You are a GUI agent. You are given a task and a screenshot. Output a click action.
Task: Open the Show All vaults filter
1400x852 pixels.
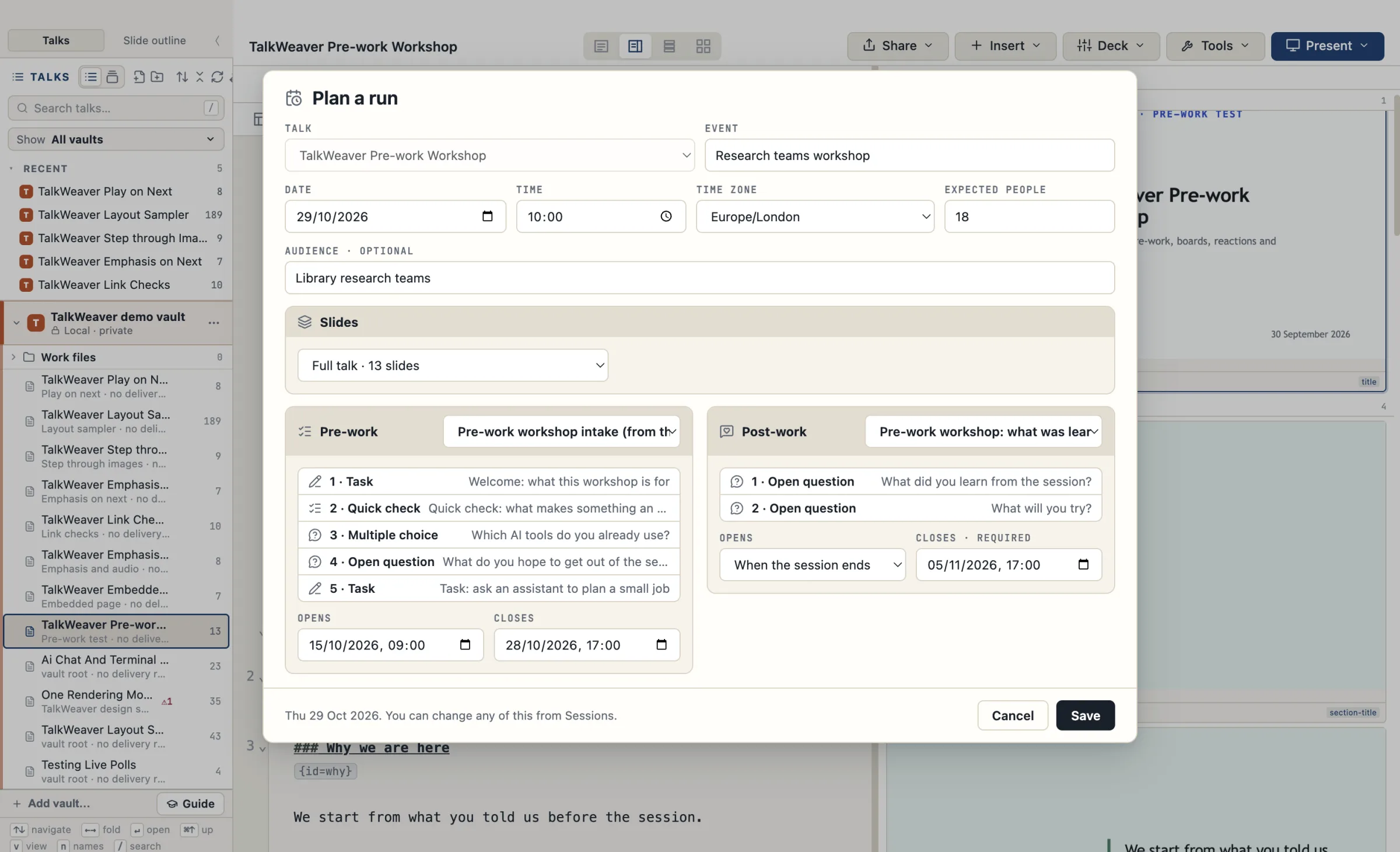click(116, 139)
